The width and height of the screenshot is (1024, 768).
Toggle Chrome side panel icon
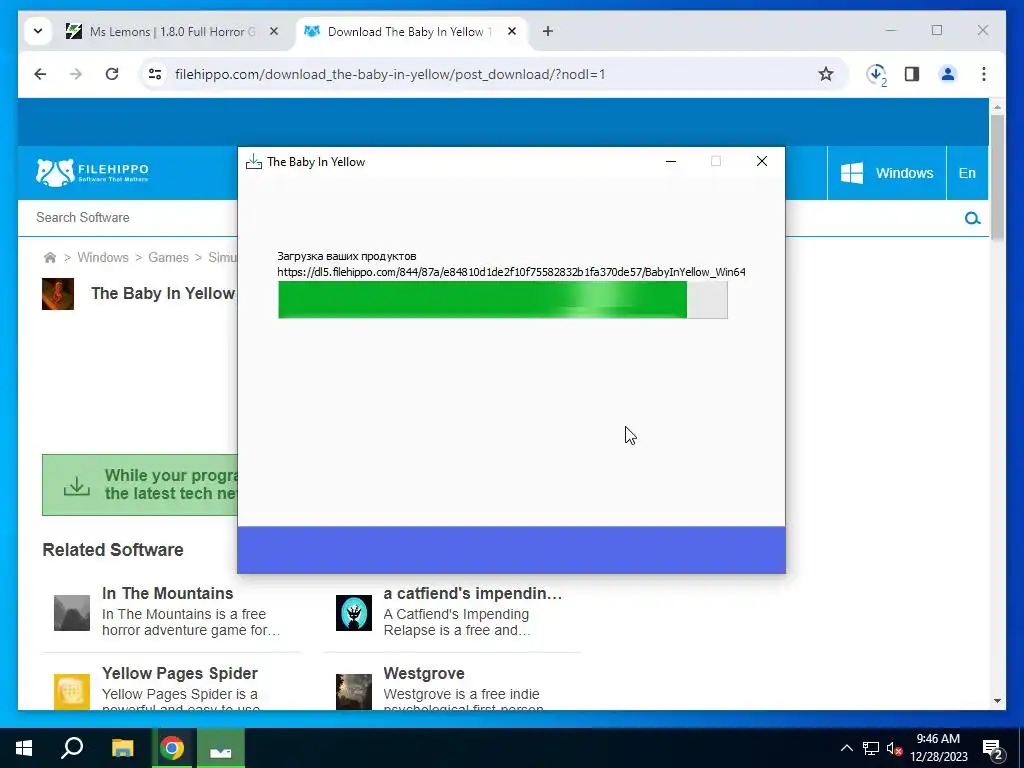[x=912, y=74]
